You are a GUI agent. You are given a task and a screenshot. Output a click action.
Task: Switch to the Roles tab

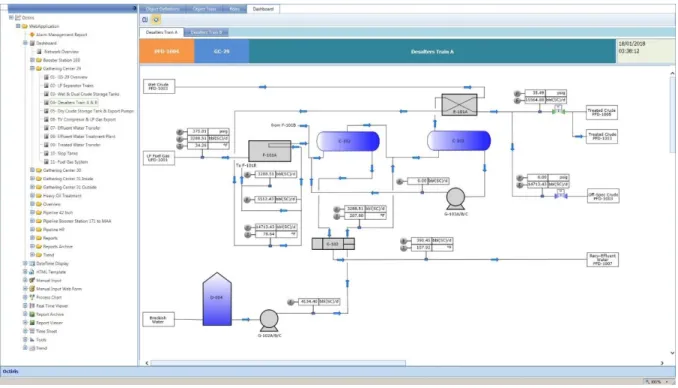[x=234, y=9]
